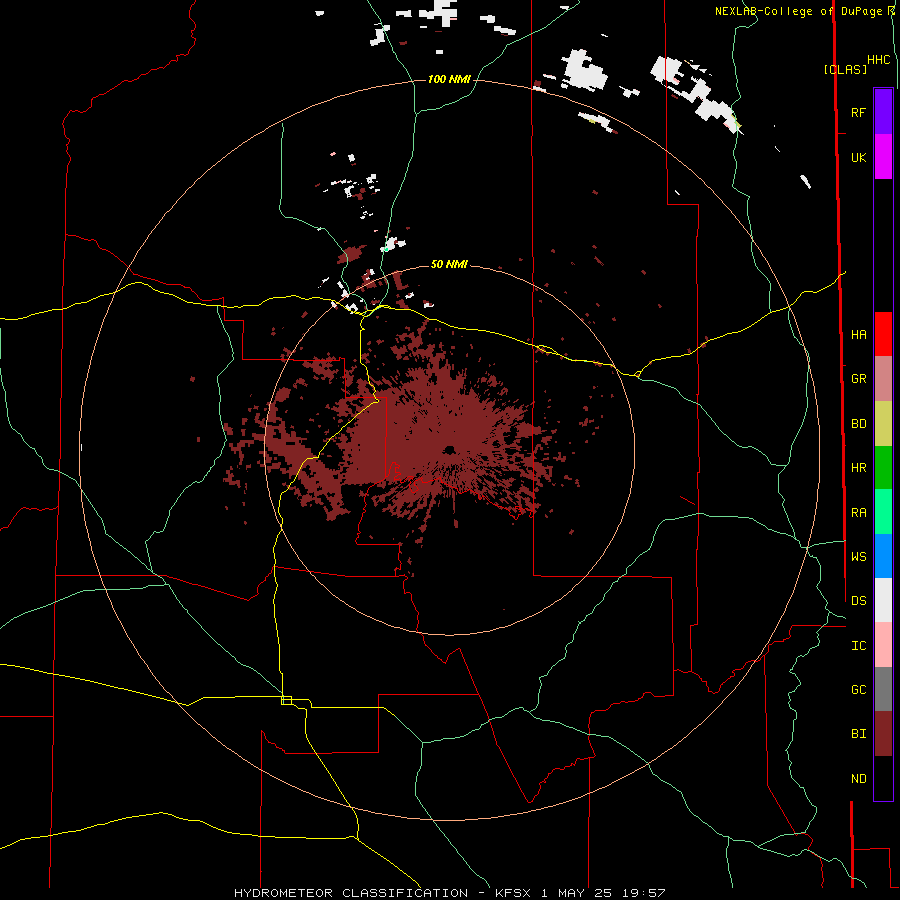Click the HHC product label

[x=878, y=60]
